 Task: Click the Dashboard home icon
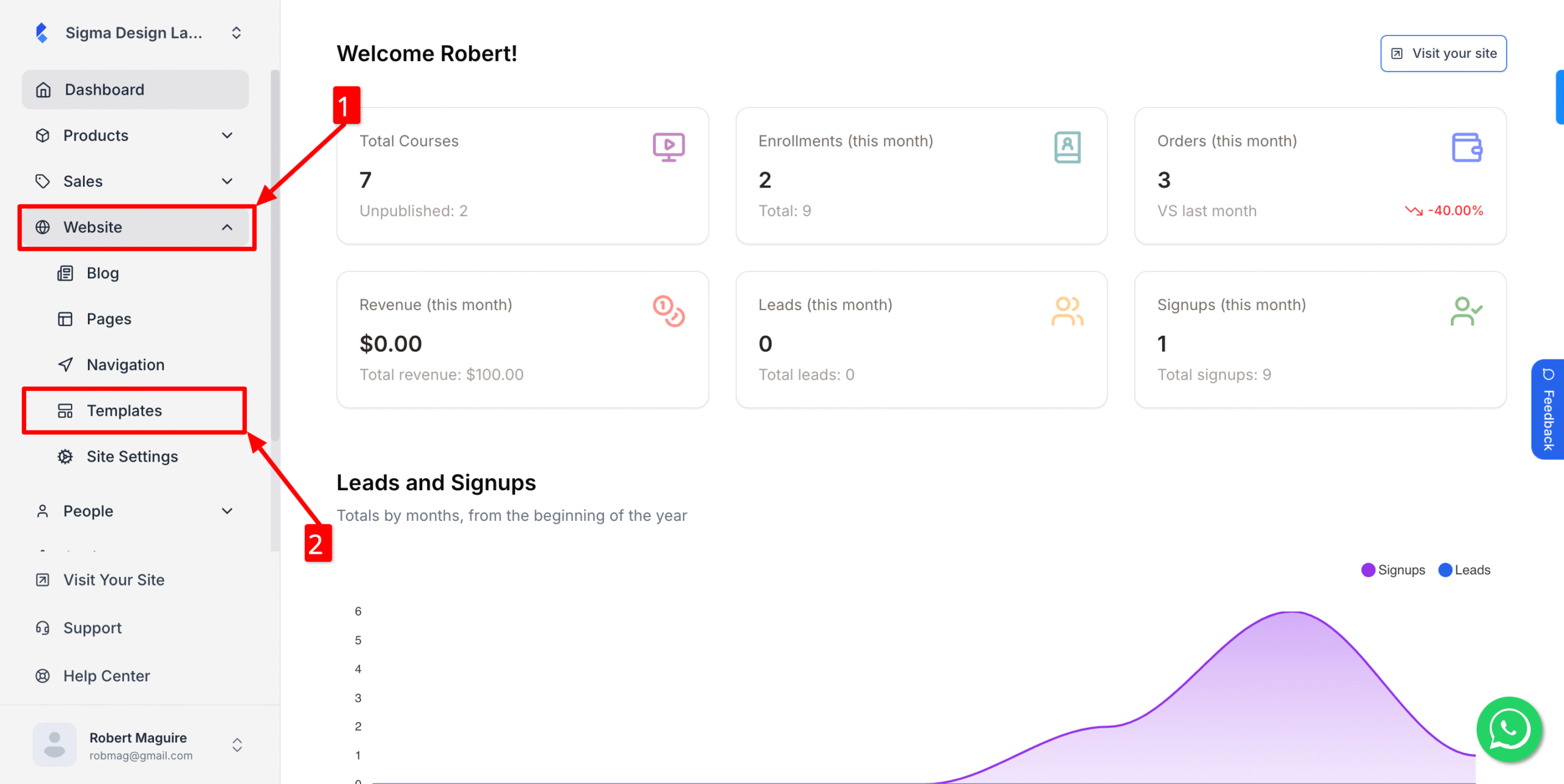(x=43, y=90)
